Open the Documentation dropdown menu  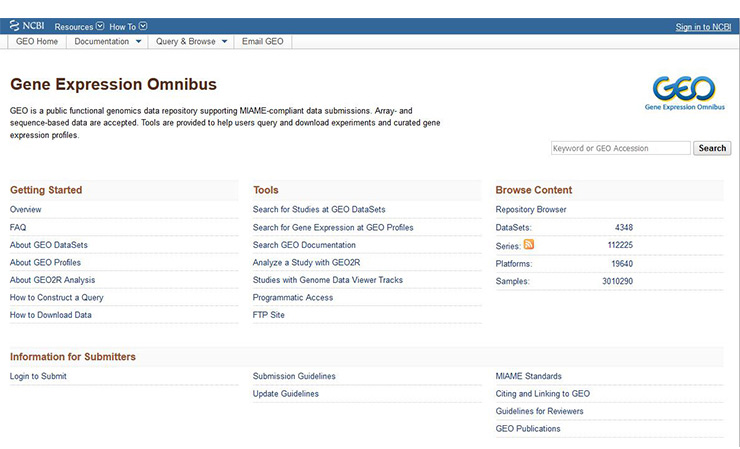107,42
